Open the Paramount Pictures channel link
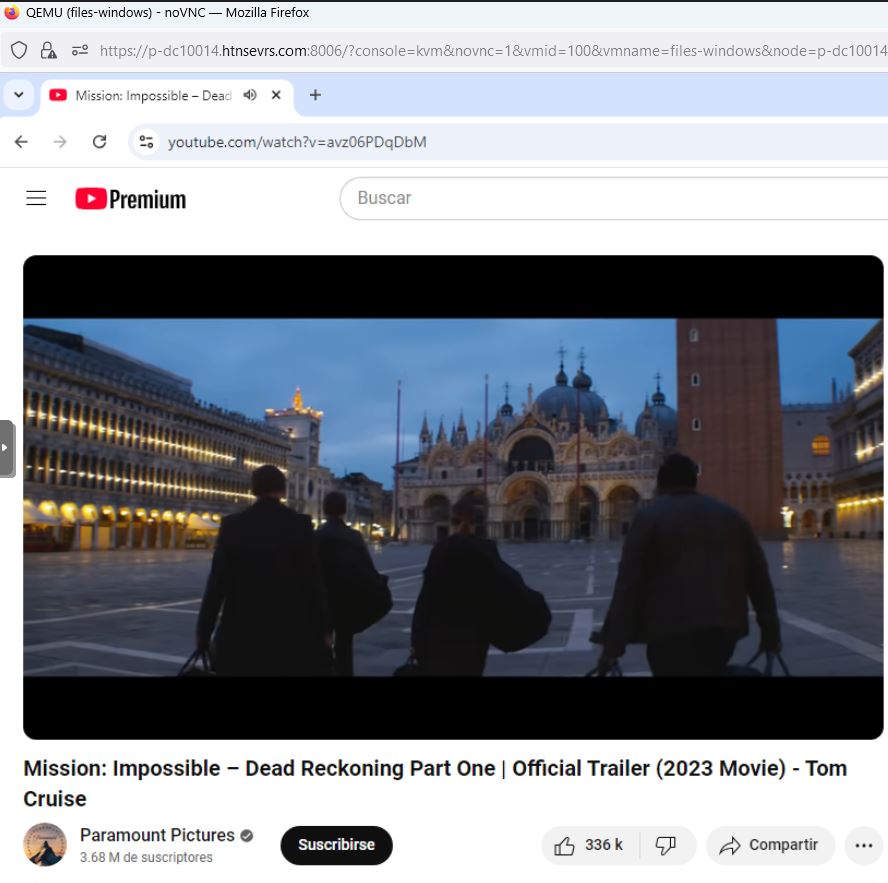This screenshot has height=883, width=888. point(157,835)
